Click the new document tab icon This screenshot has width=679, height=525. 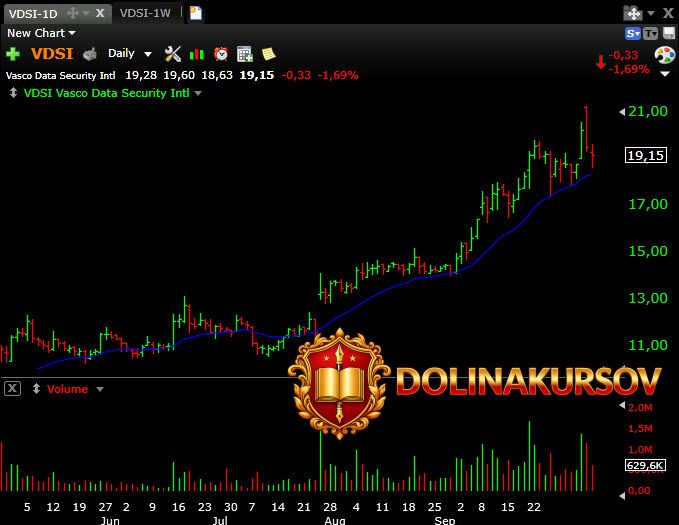[x=196, y=13]
